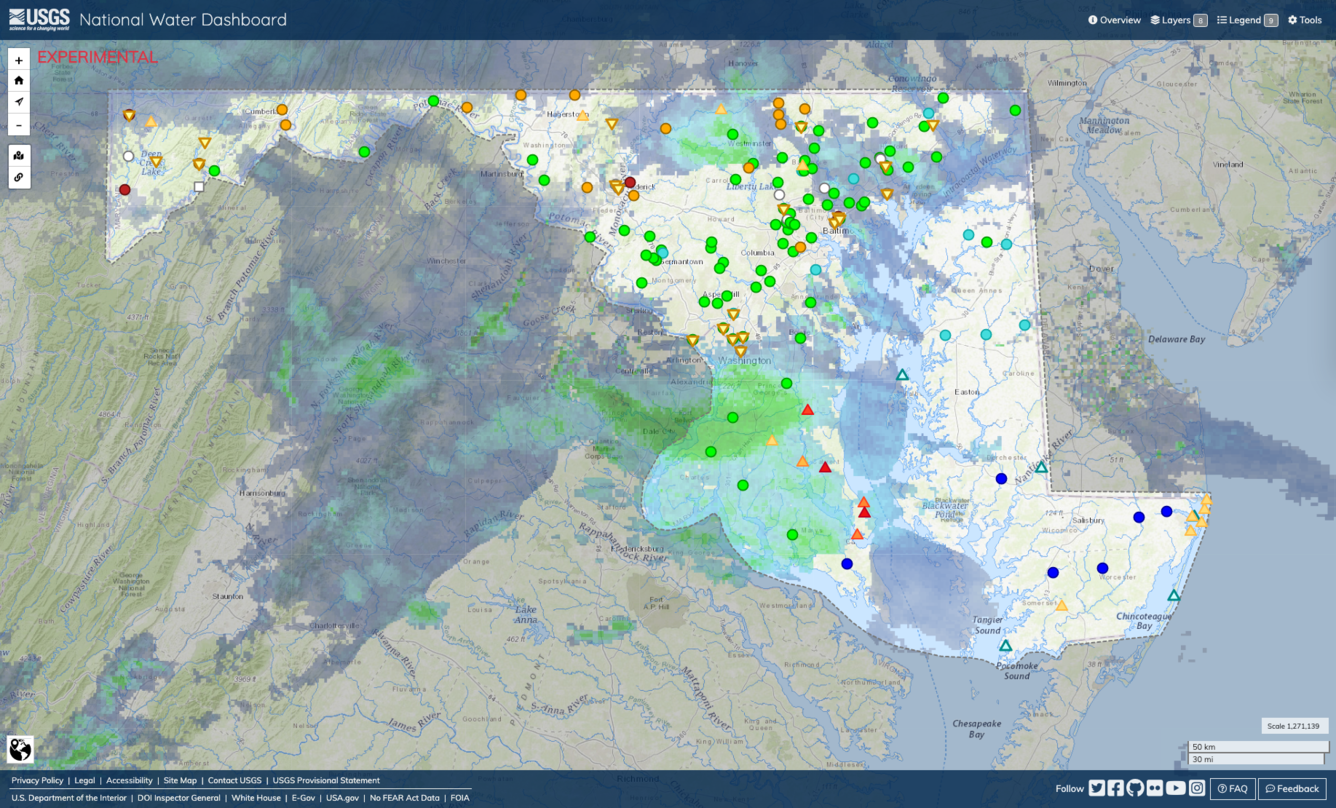Click the zoom in plus icon
1336x808 pixels.
click(x=18, y=60)
